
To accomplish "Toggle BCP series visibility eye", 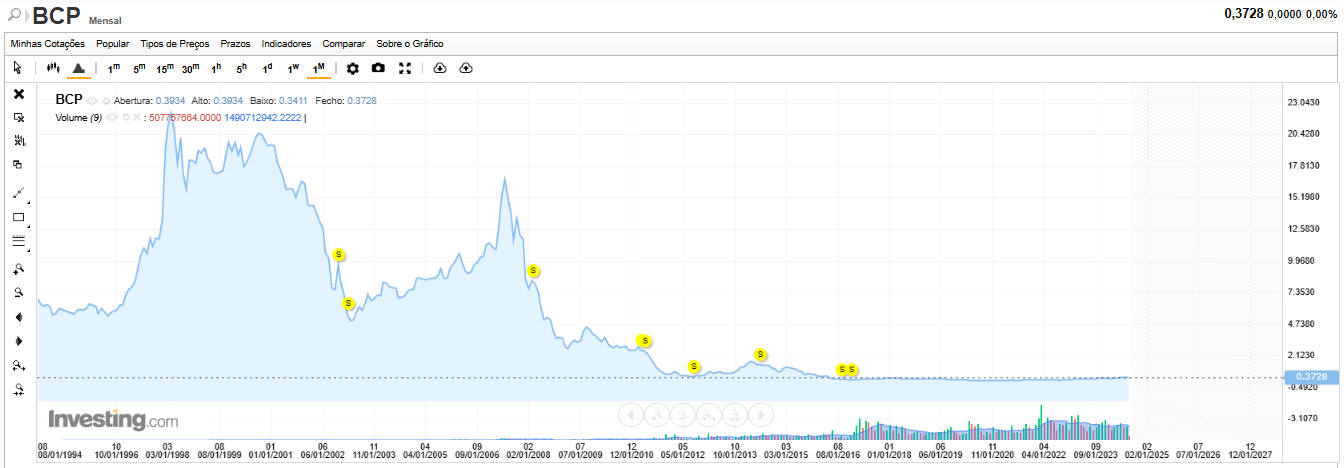I will 92,100.
